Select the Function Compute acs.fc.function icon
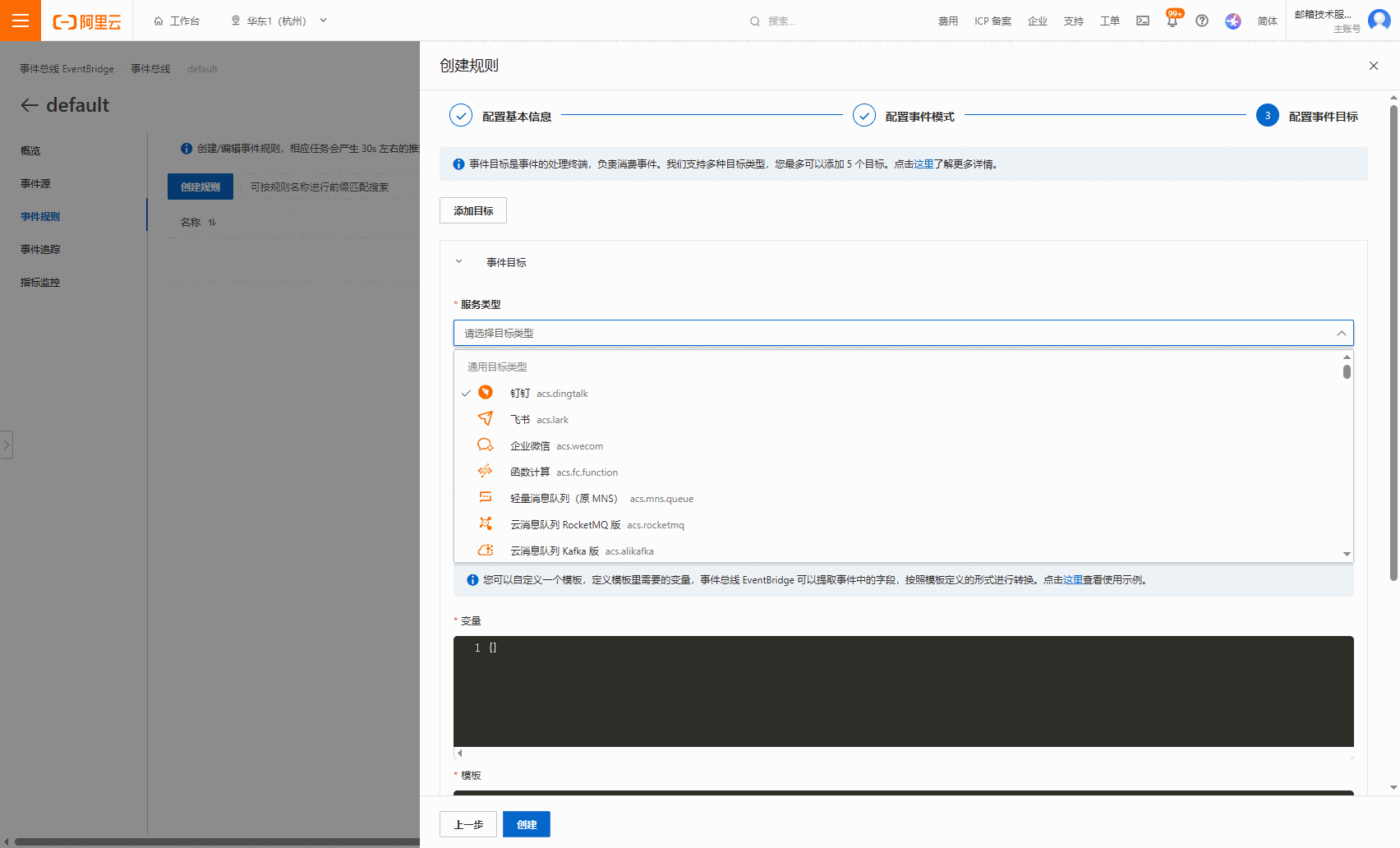The height and width of the screenshot is (848, 1400). pyautogui.click(x=486, y=472)
